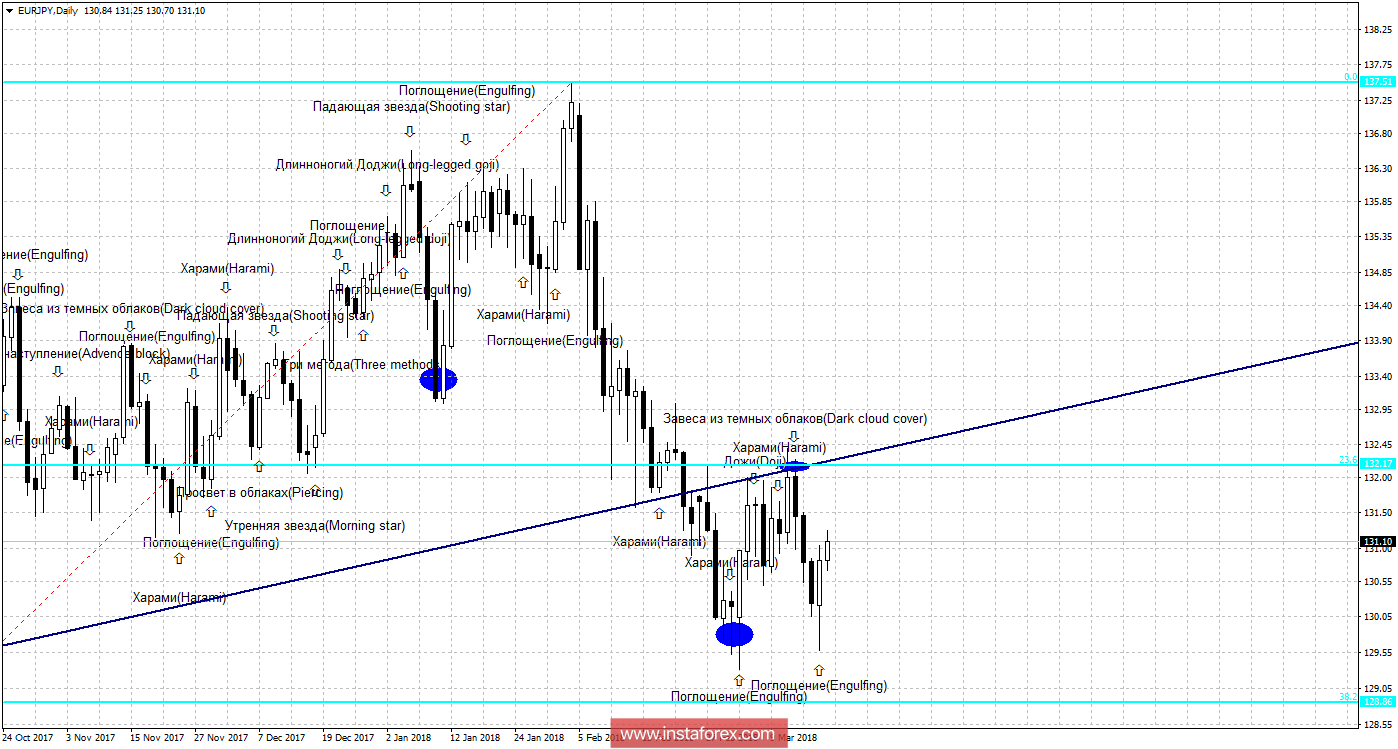The image size is (1398, 749).
Task: Select the large blue ellipse near 133.40
Action: tap(438, 379)
